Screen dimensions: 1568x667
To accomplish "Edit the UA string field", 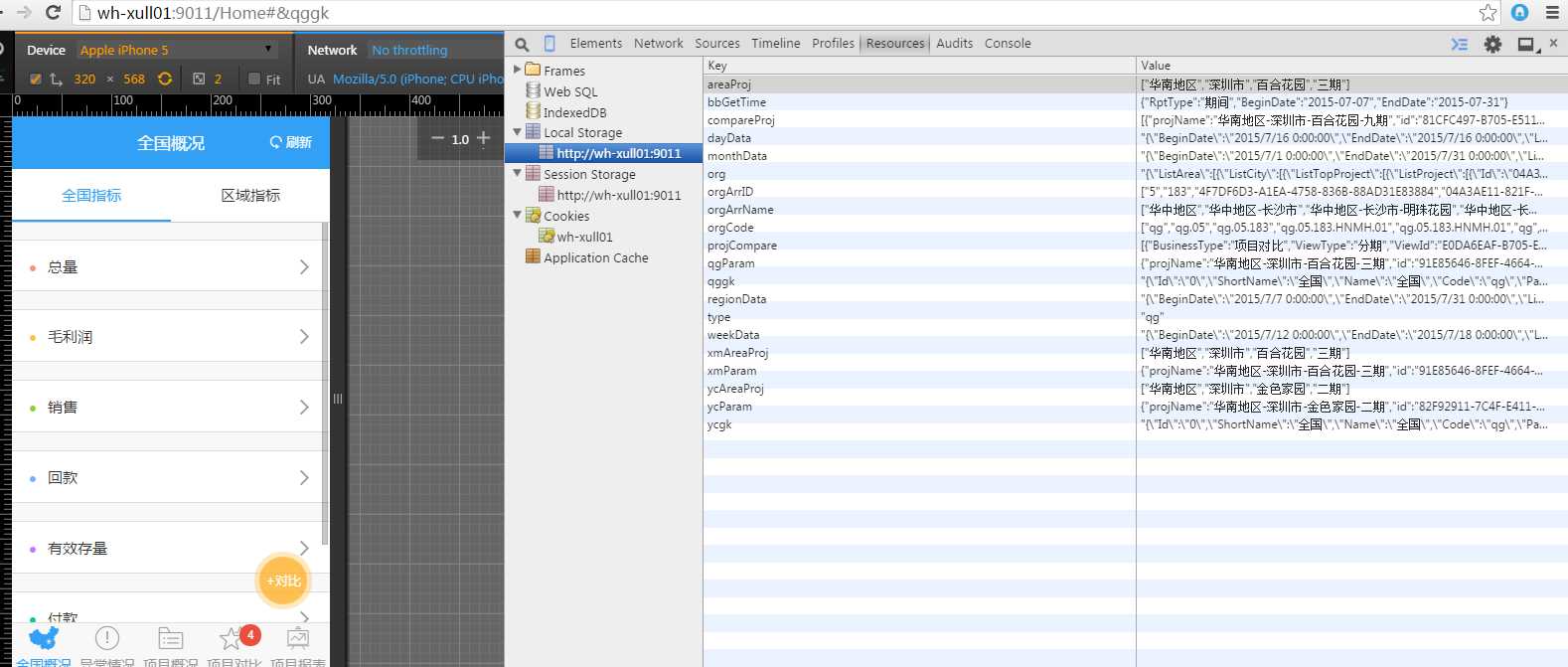I will pos(417,79).
